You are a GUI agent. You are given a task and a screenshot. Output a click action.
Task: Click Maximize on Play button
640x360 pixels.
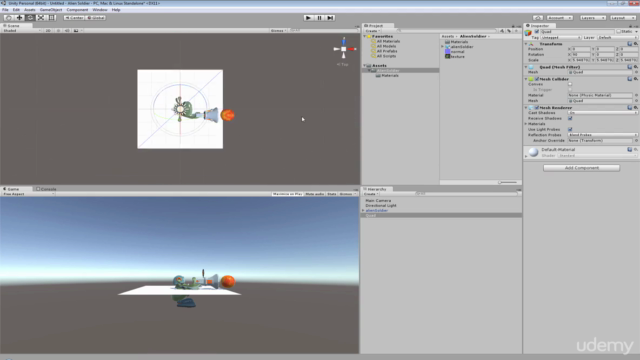click(x=287, y=194)
